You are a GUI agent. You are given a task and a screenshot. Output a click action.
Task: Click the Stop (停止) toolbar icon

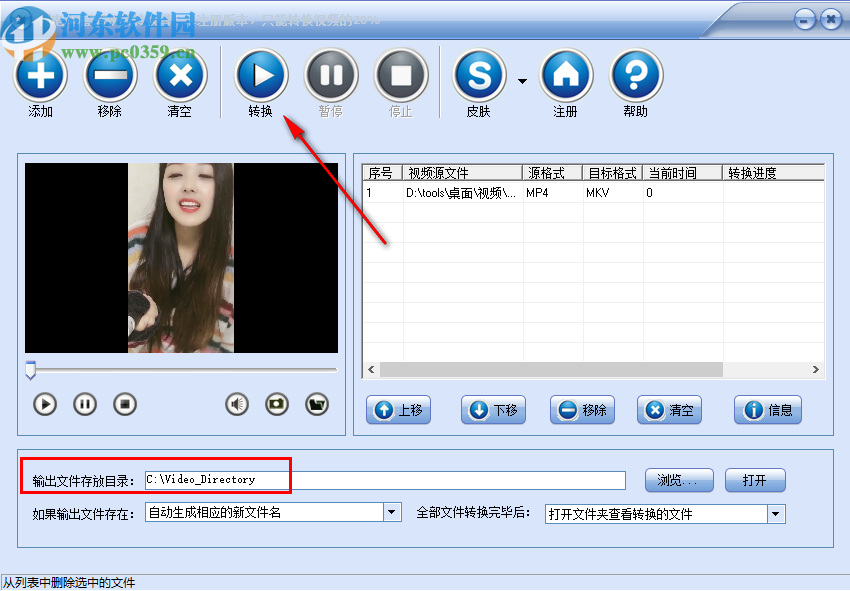pyautogui.click(x=401, y=75)
